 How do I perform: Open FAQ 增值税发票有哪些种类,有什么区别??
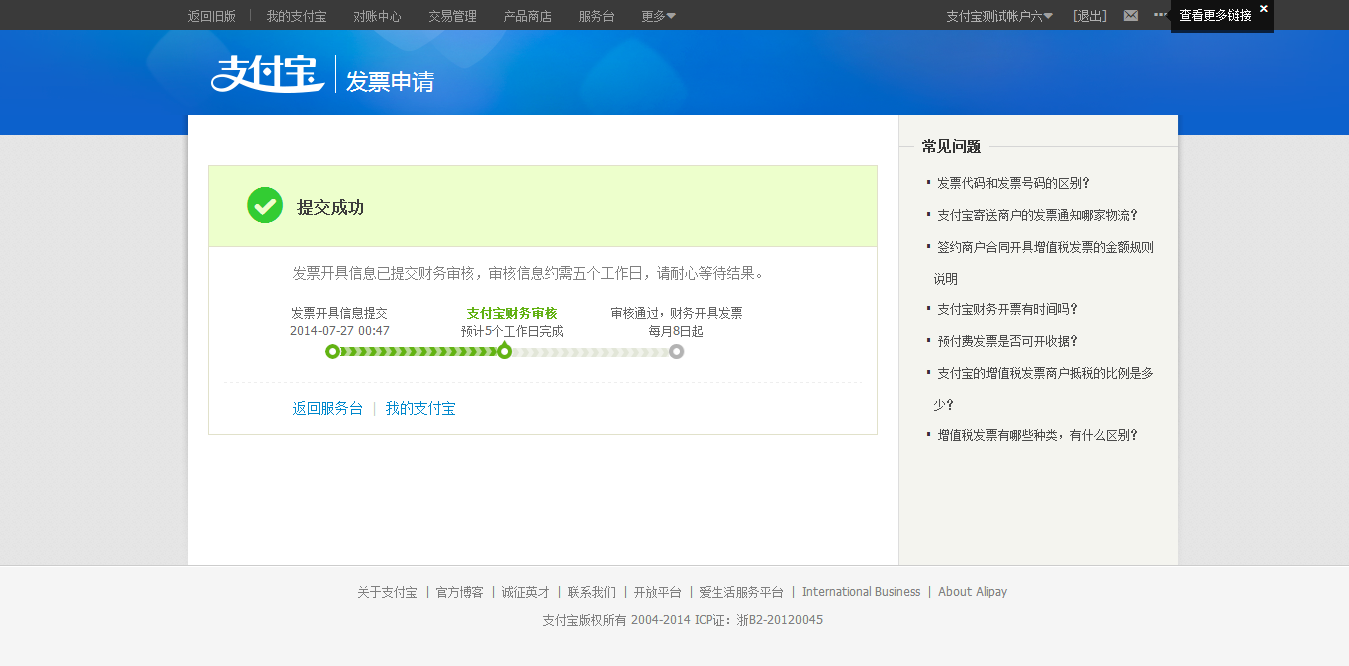tap(1037, 435)
